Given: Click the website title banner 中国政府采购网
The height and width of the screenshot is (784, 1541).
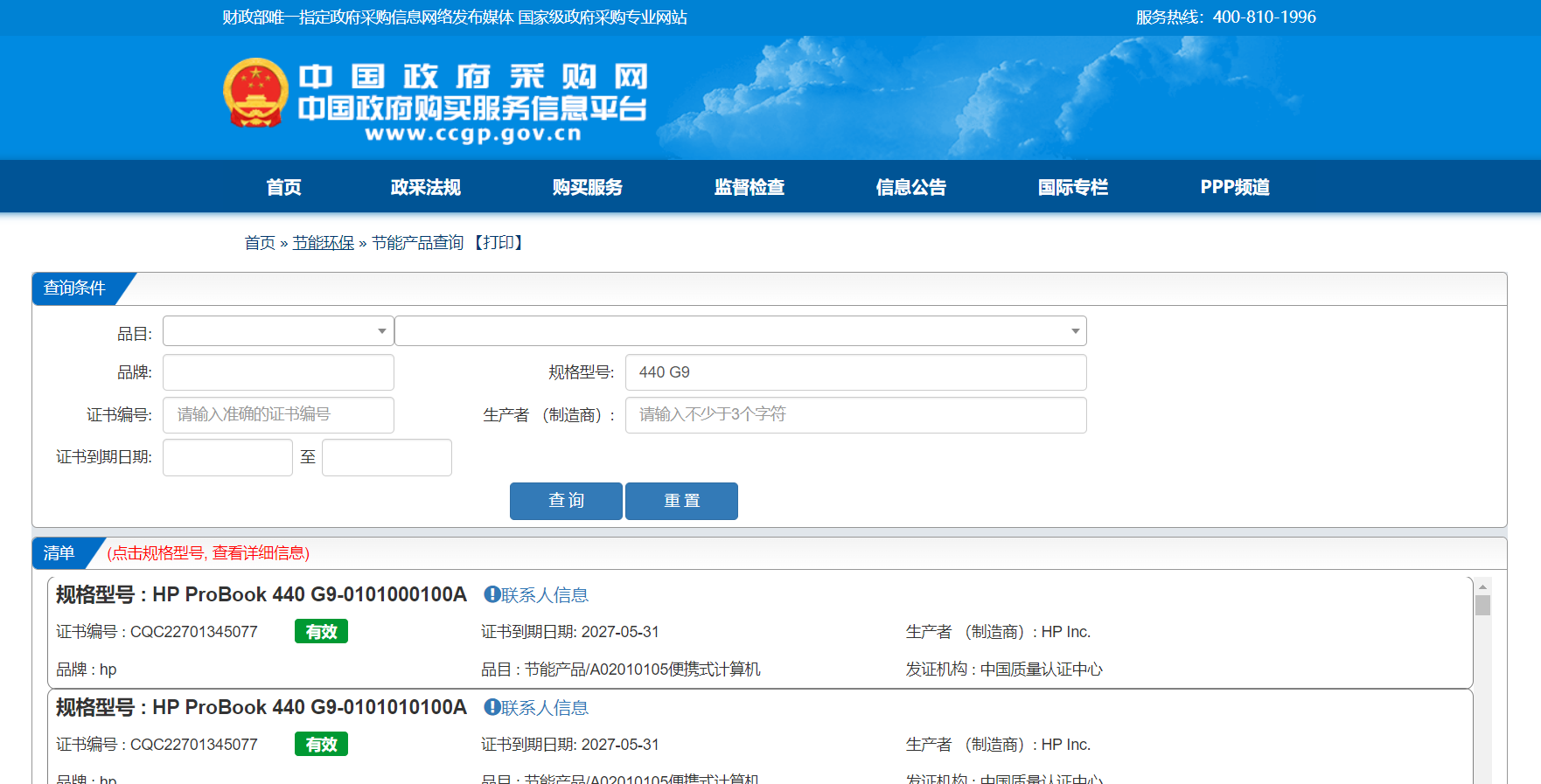Looking at the screenshot, I should click(x=473, y=77).
